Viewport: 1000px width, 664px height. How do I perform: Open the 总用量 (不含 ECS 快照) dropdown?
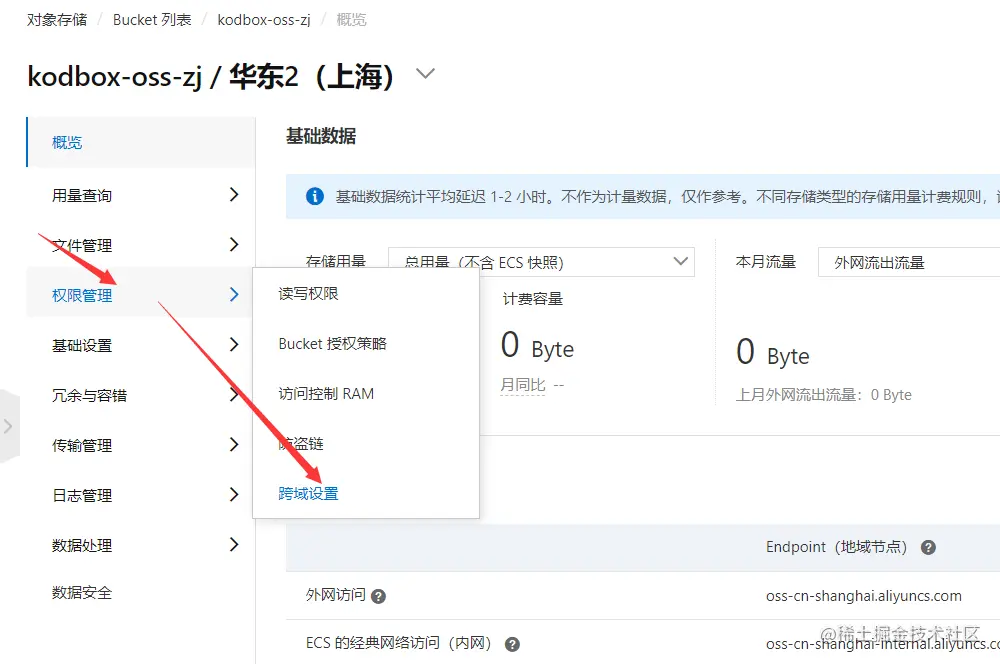pyautogui.click(x=541, y=262)
